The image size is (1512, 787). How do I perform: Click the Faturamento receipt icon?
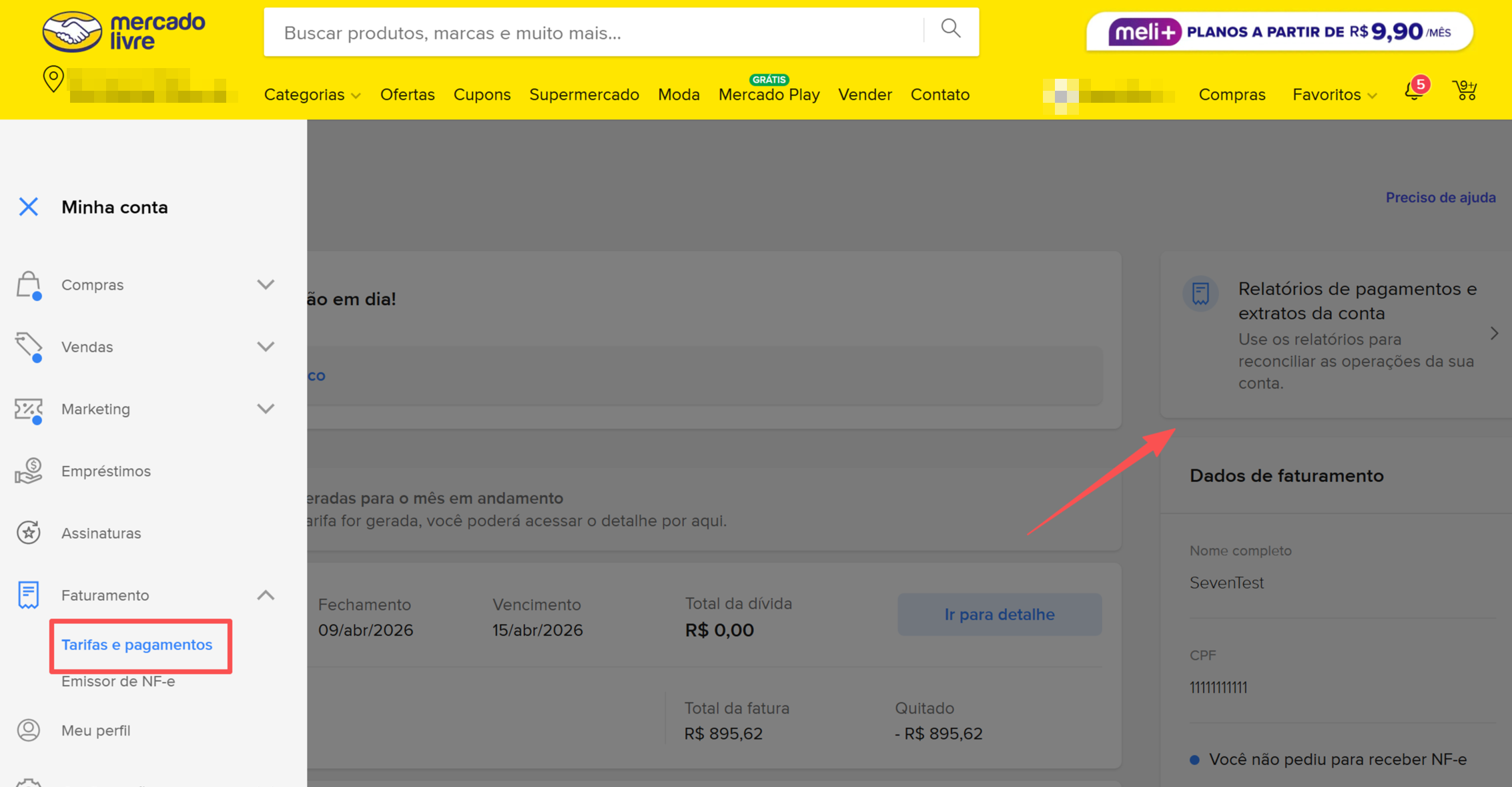point(29,595)
